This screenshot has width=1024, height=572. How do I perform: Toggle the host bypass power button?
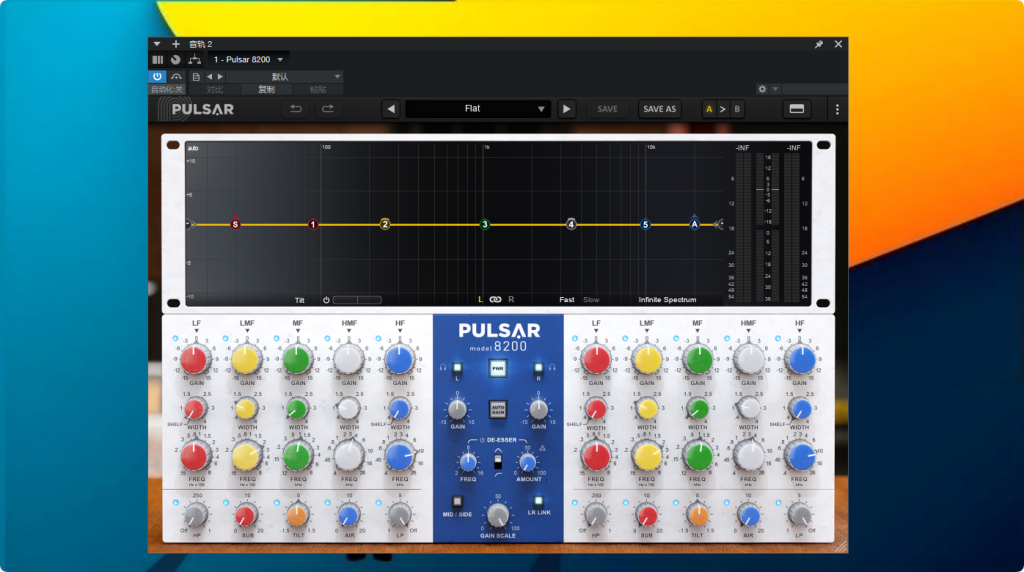(157, 76)
